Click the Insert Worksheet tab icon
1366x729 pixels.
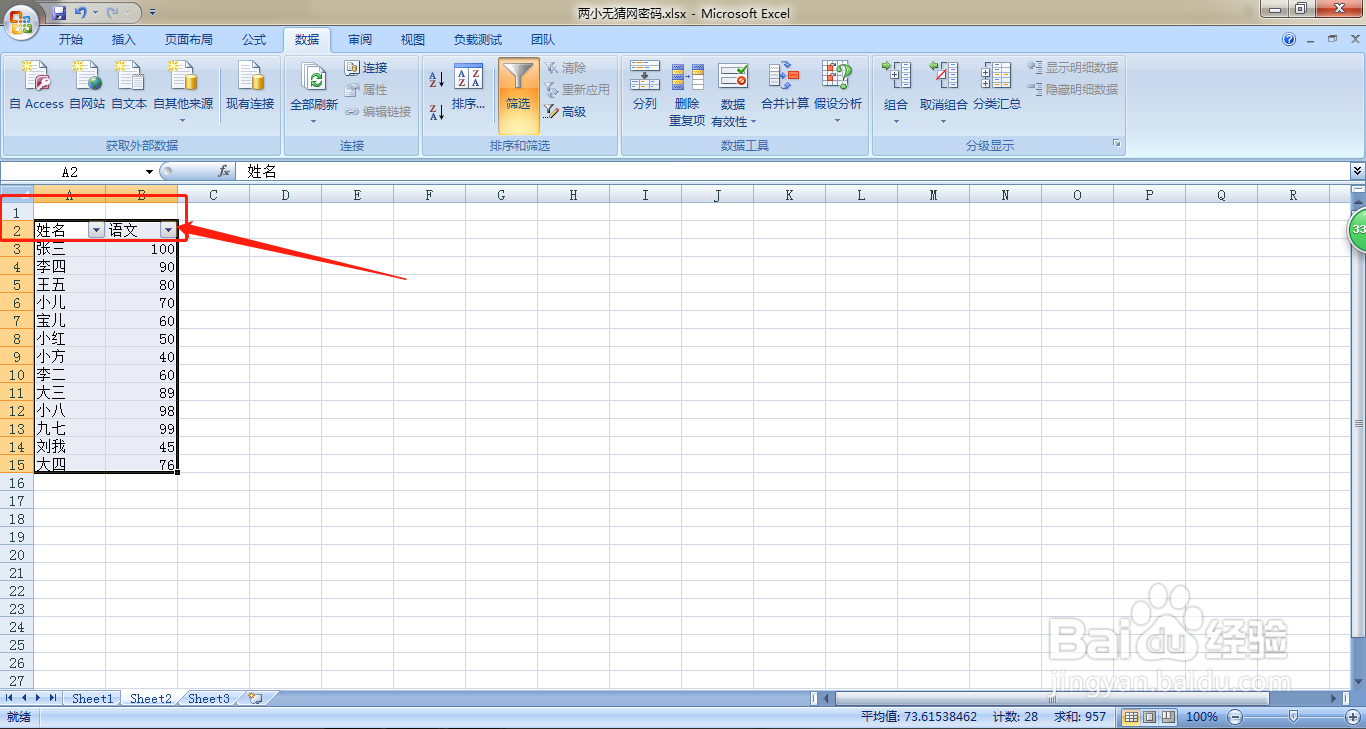[256, 699]
